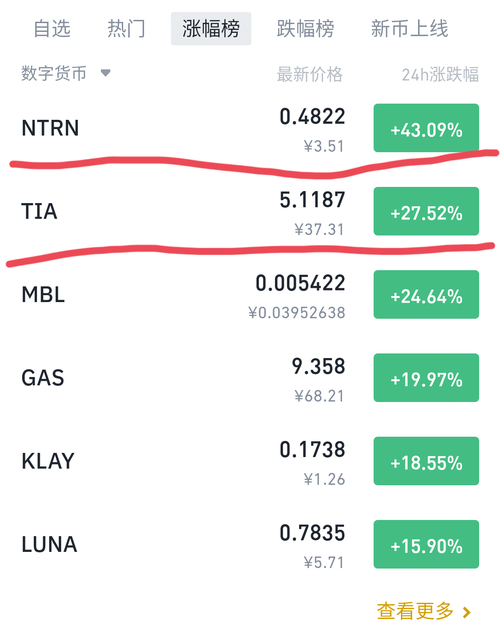Tap the +27.52% change badge

426,211
